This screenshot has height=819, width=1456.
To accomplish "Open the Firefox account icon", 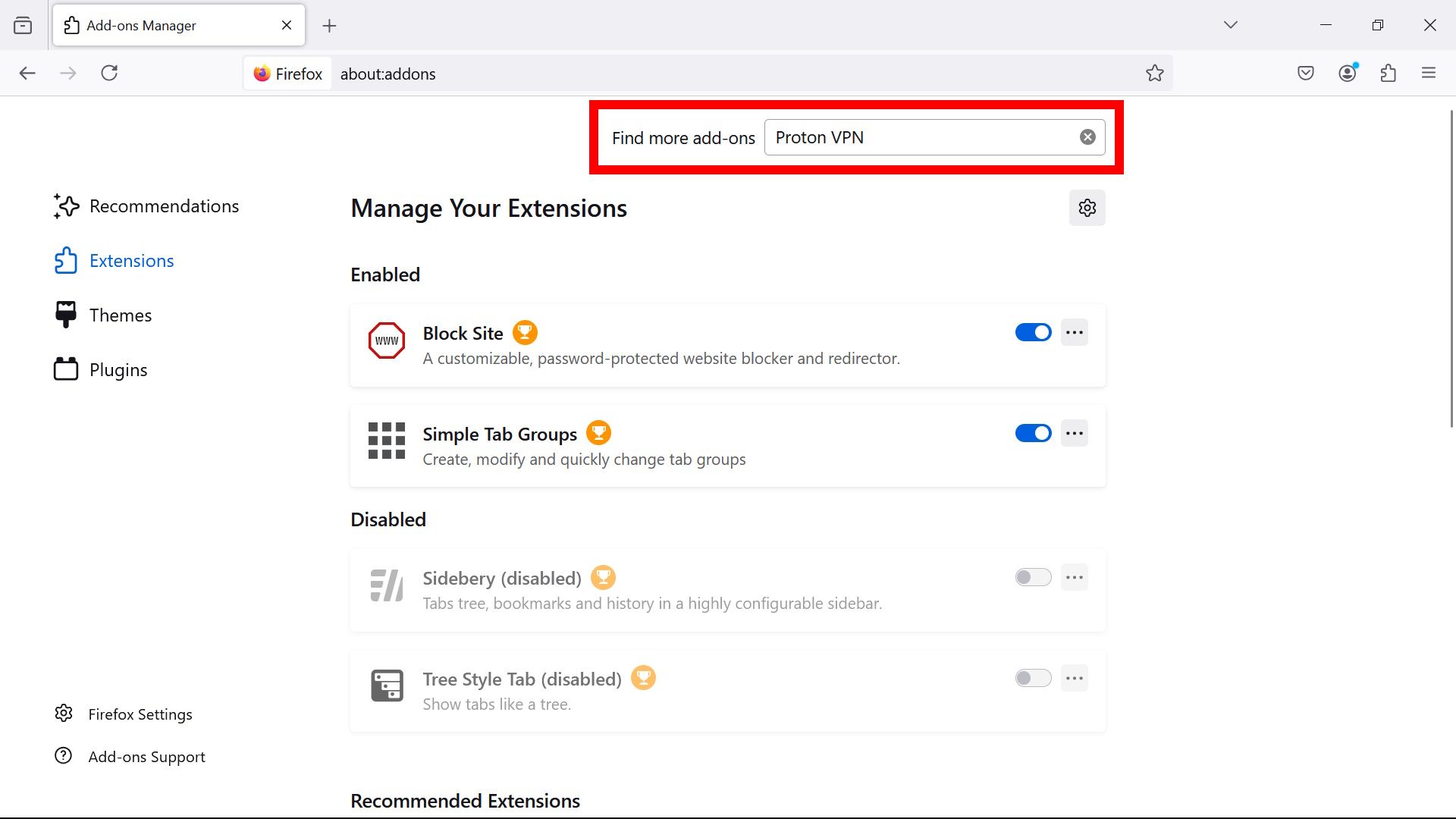I will 1348,74.
